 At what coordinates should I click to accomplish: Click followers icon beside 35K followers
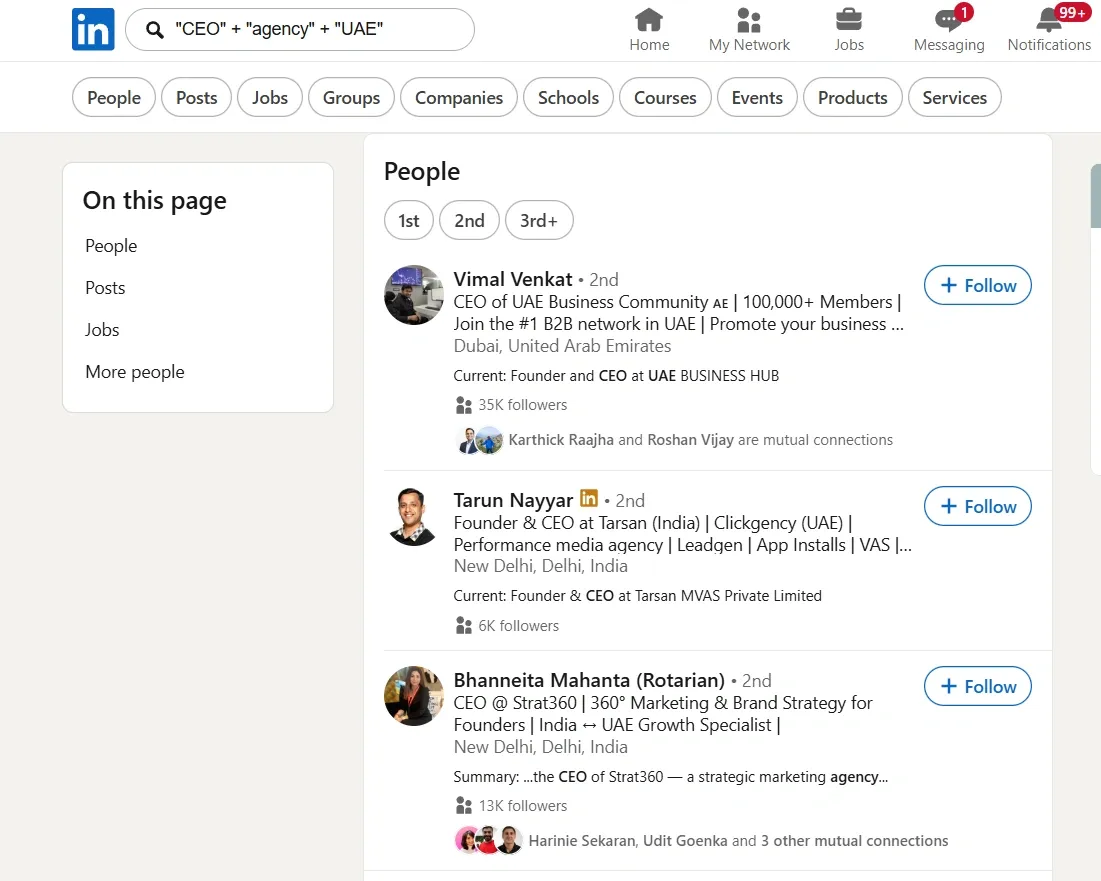[x=463, y=405]
